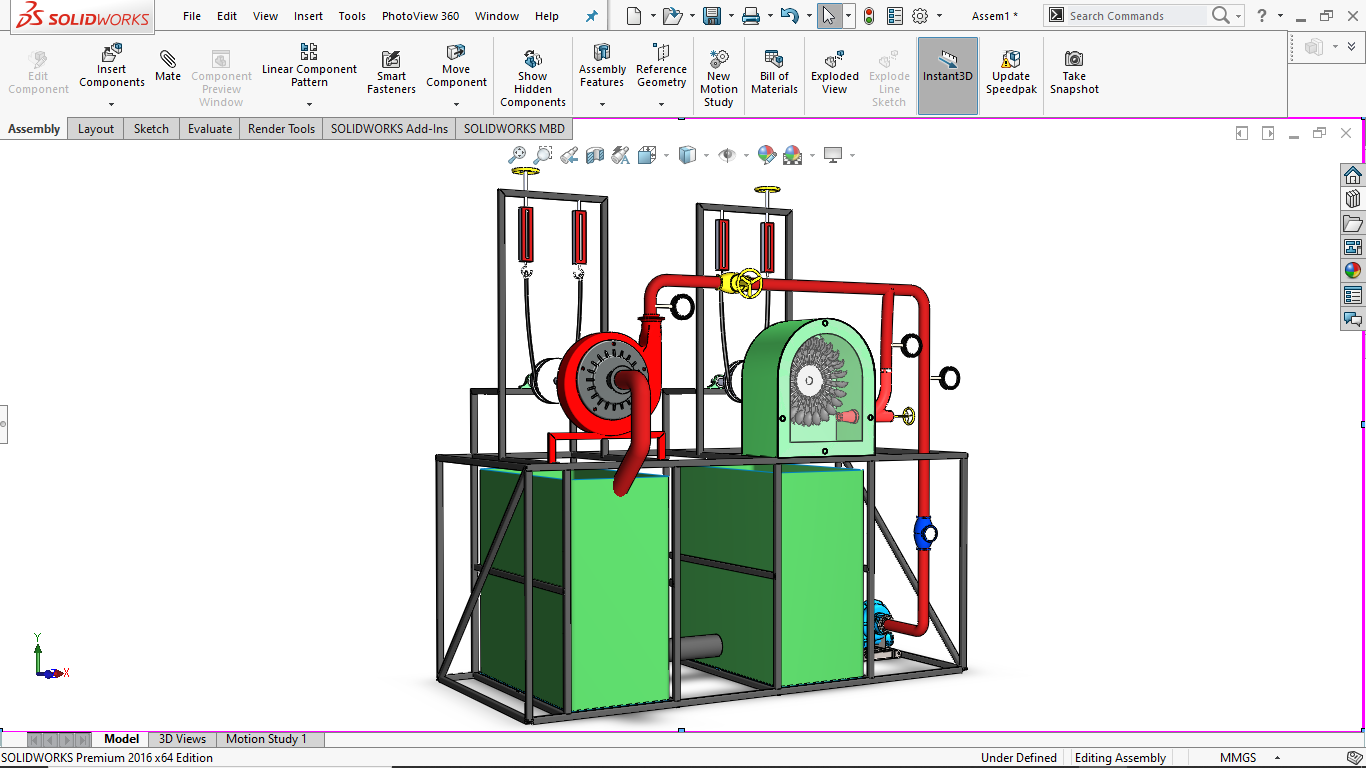
Task: Click the Search Commands field
Action: click(1136, 16)
